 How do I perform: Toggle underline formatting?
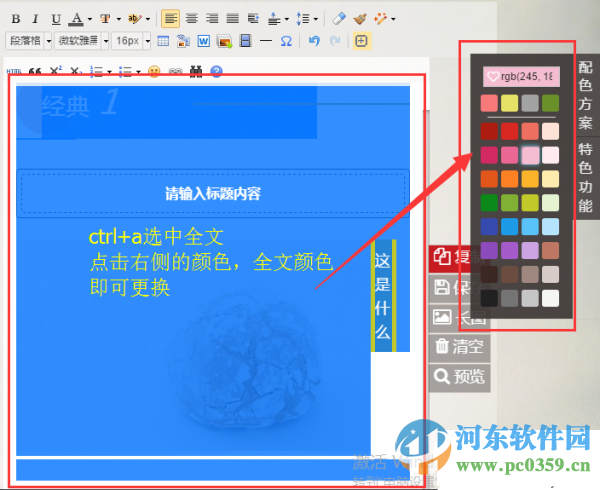tap(56, 19)
